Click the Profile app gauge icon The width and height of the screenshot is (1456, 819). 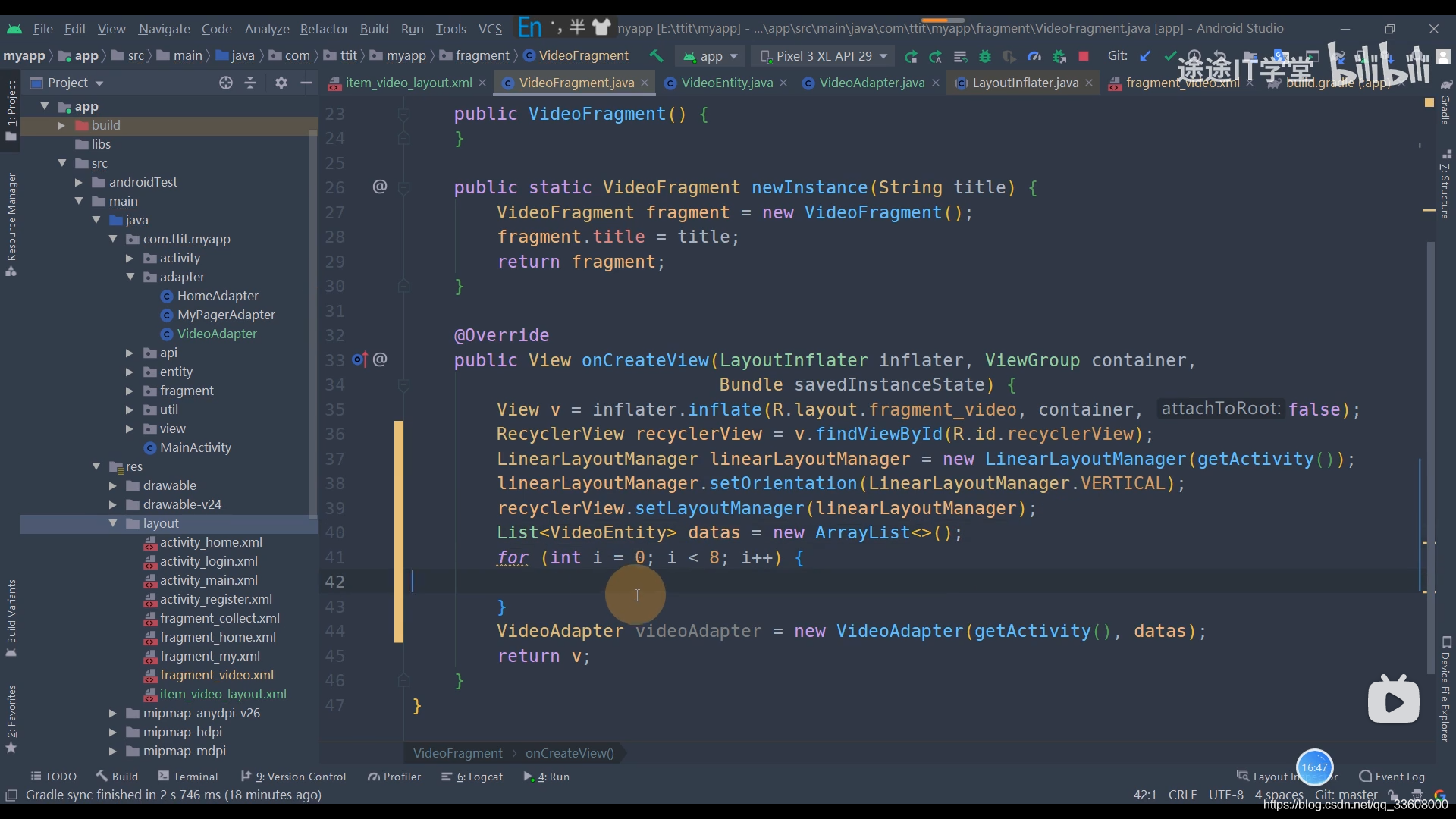coord(1034,56)
